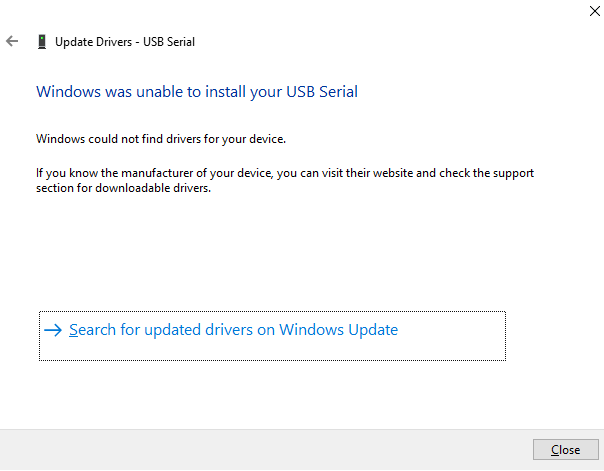
Task: Click the words "Windows Update" in the link
Action: (x=339, y=330)
